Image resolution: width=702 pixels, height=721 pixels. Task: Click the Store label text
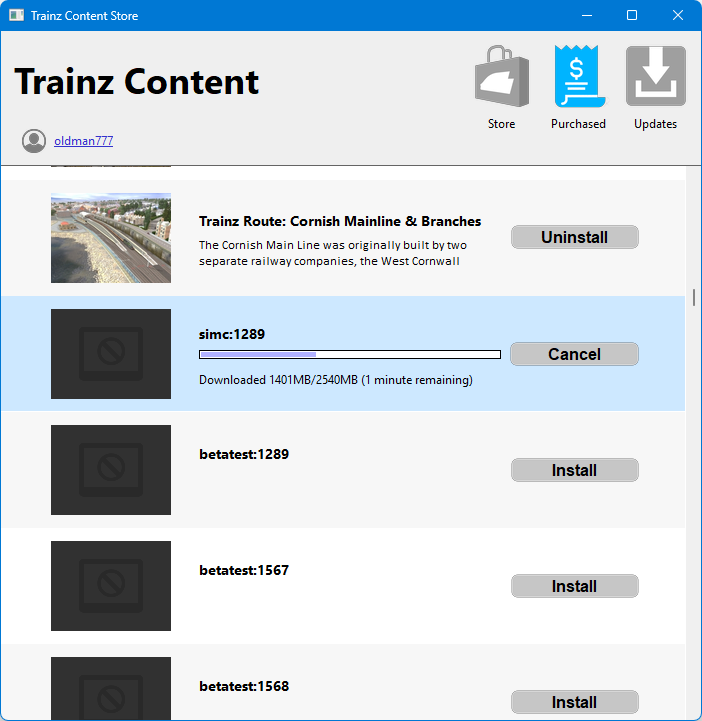(x=502, y=124)
